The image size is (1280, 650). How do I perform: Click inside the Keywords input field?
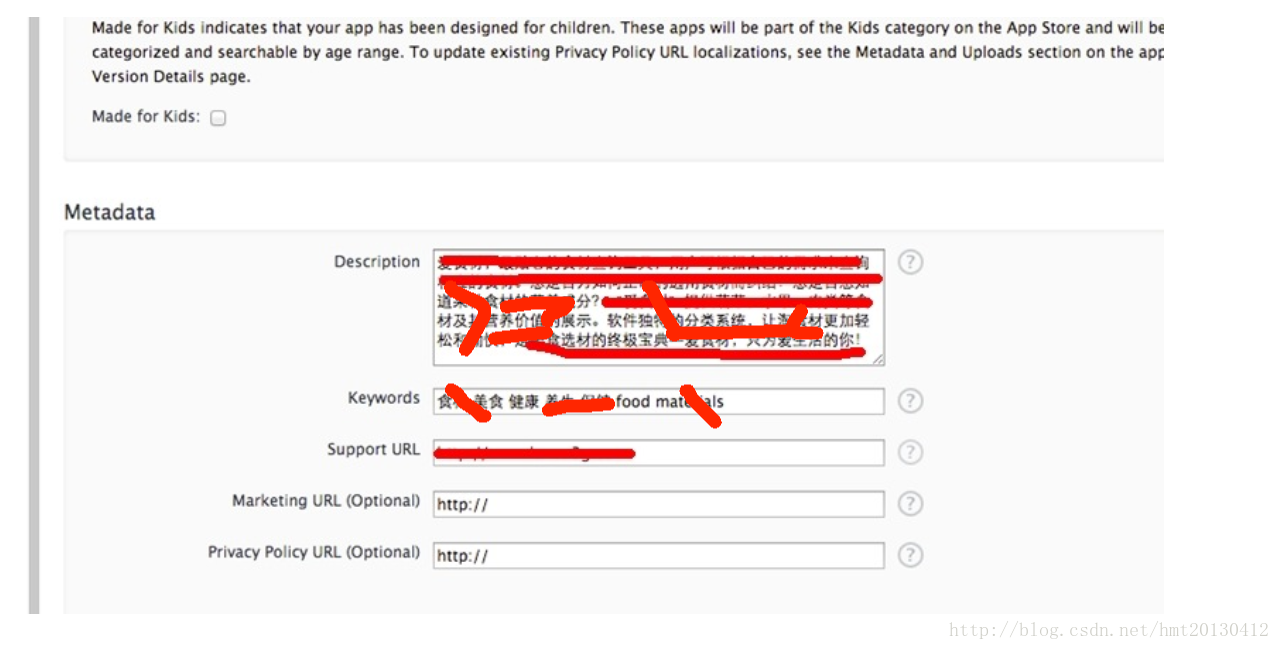click(659, 401)
